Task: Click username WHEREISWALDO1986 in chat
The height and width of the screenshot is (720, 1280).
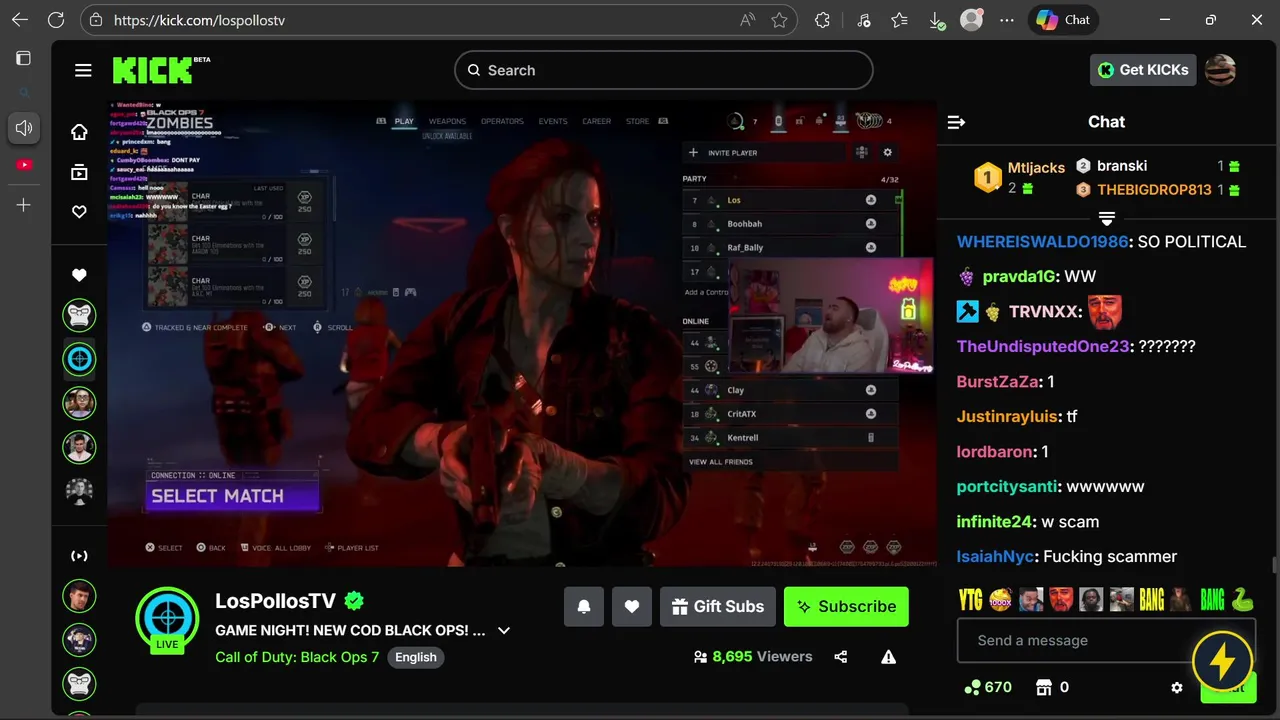Action: (1042, 242)
